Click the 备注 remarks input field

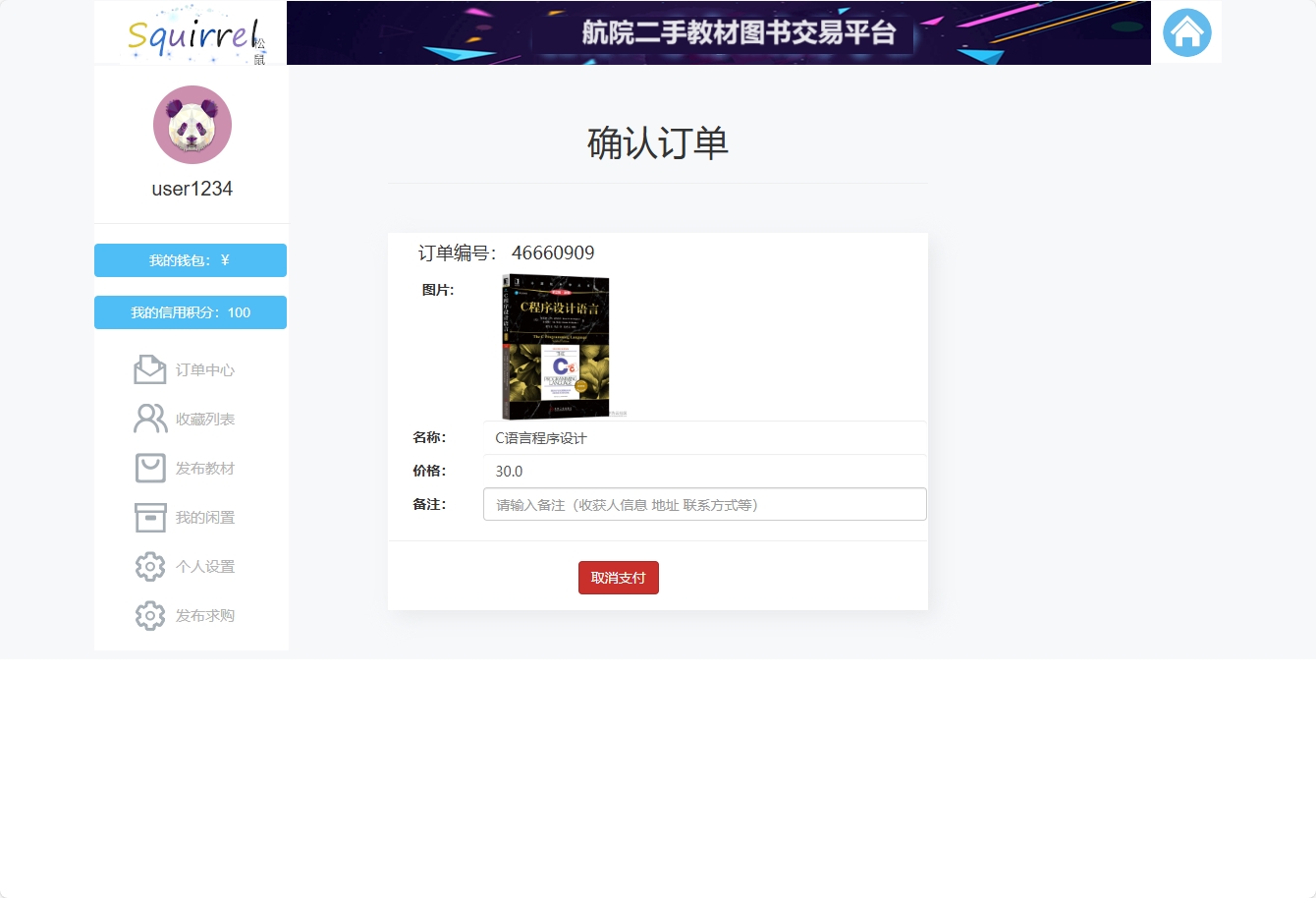pyautogui.click(x=704, y=504)
